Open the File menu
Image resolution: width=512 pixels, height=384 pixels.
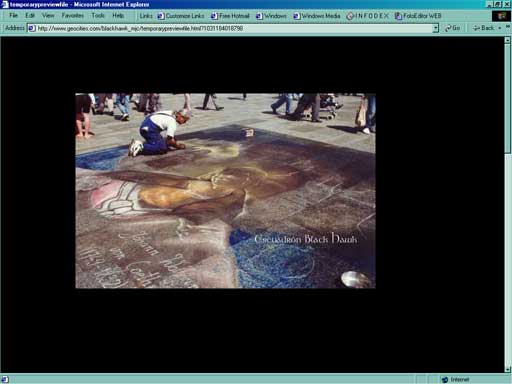click(13, 15)
